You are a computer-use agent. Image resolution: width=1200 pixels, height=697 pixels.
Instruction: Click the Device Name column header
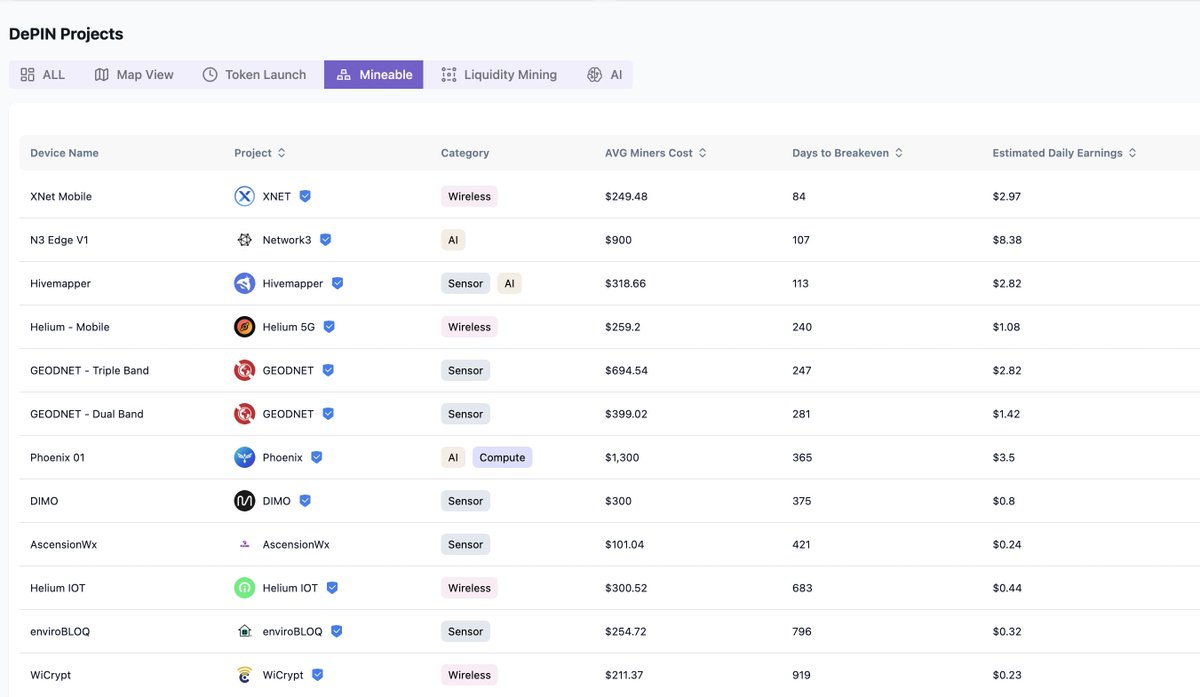(64, 153)
